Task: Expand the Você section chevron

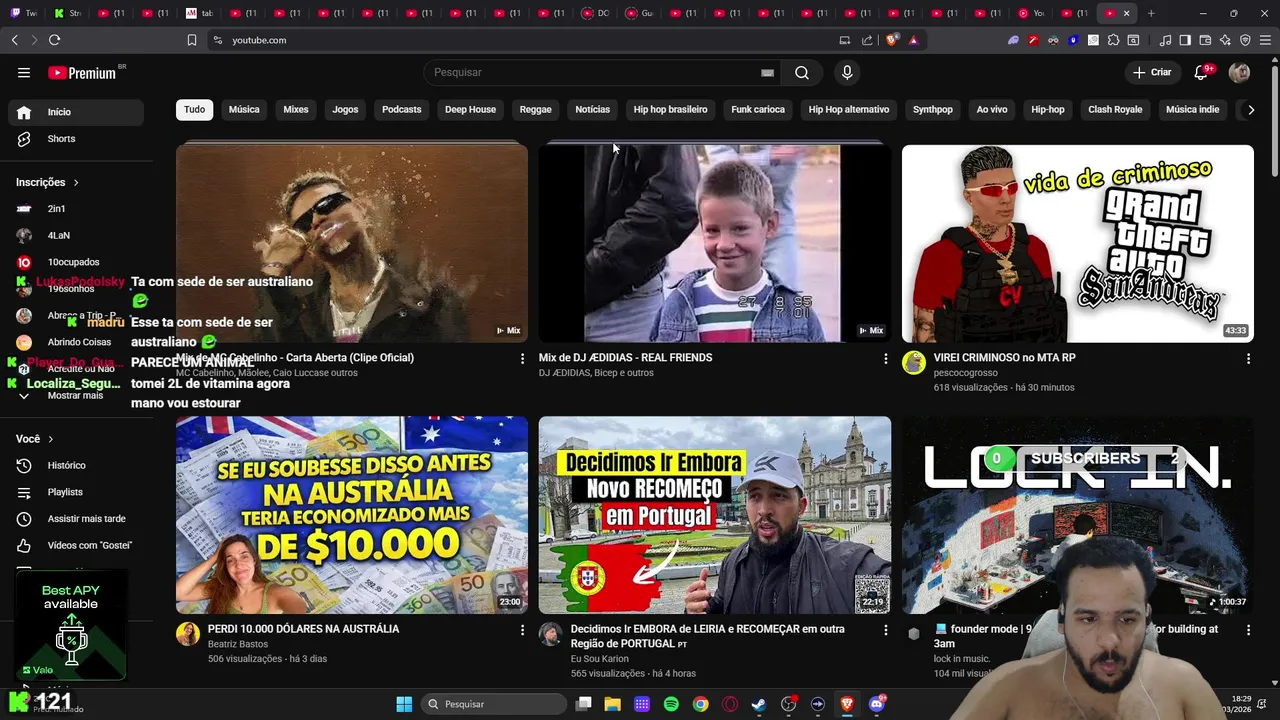Action: coord(51,439)
